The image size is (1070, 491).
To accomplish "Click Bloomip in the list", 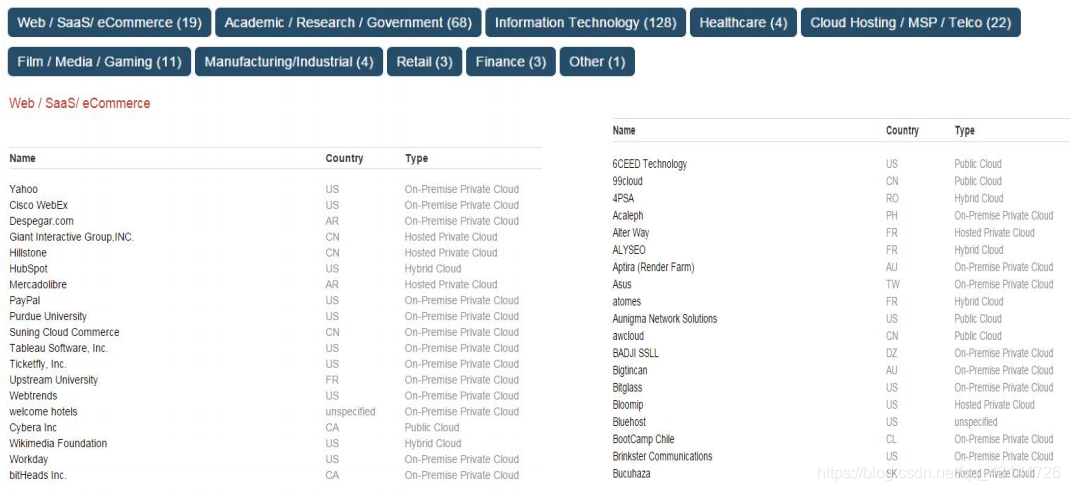I will pyautogui.click(x=628, y=404).
